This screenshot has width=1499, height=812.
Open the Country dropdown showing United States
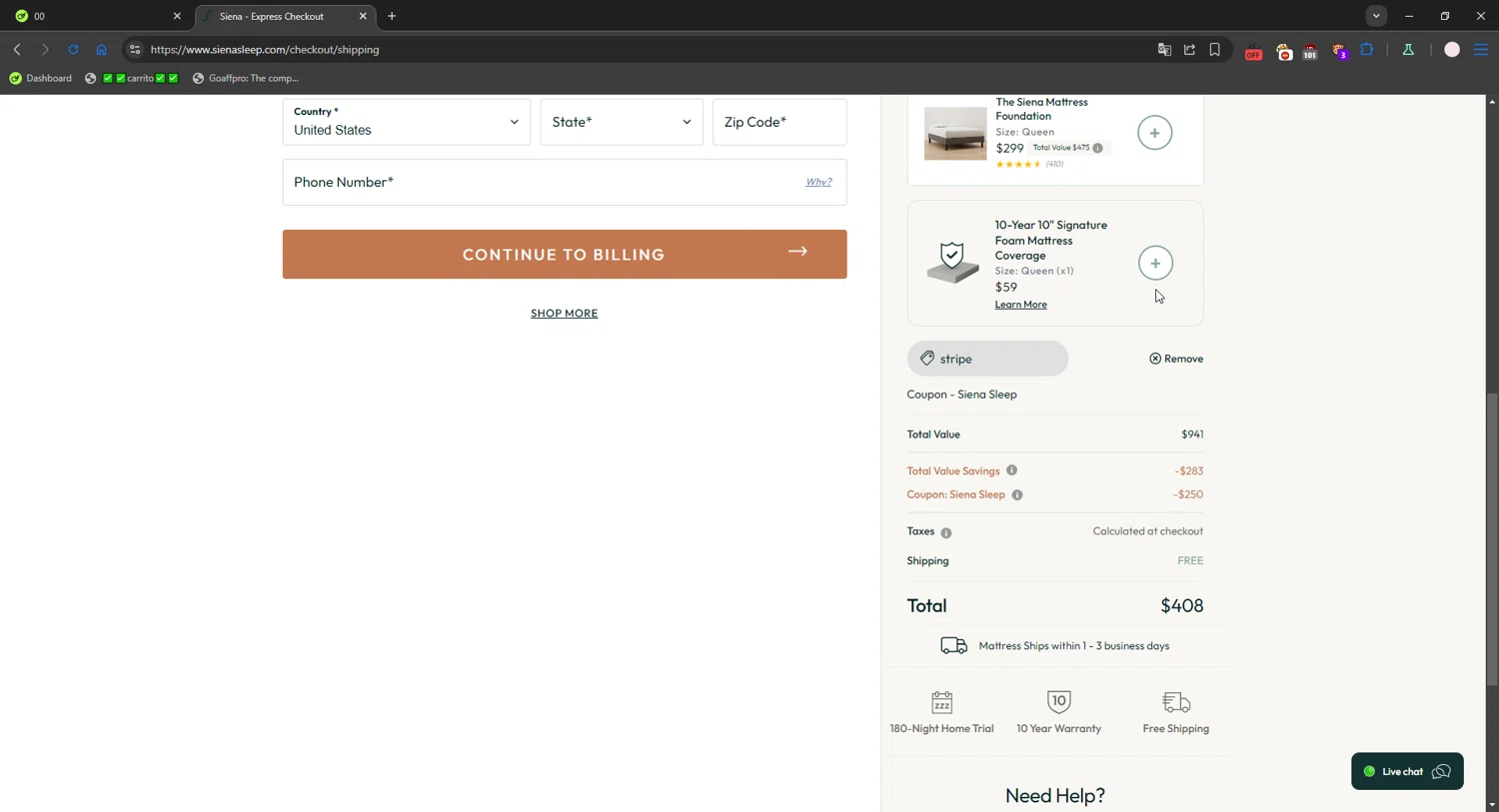click(x=407, y=122)
